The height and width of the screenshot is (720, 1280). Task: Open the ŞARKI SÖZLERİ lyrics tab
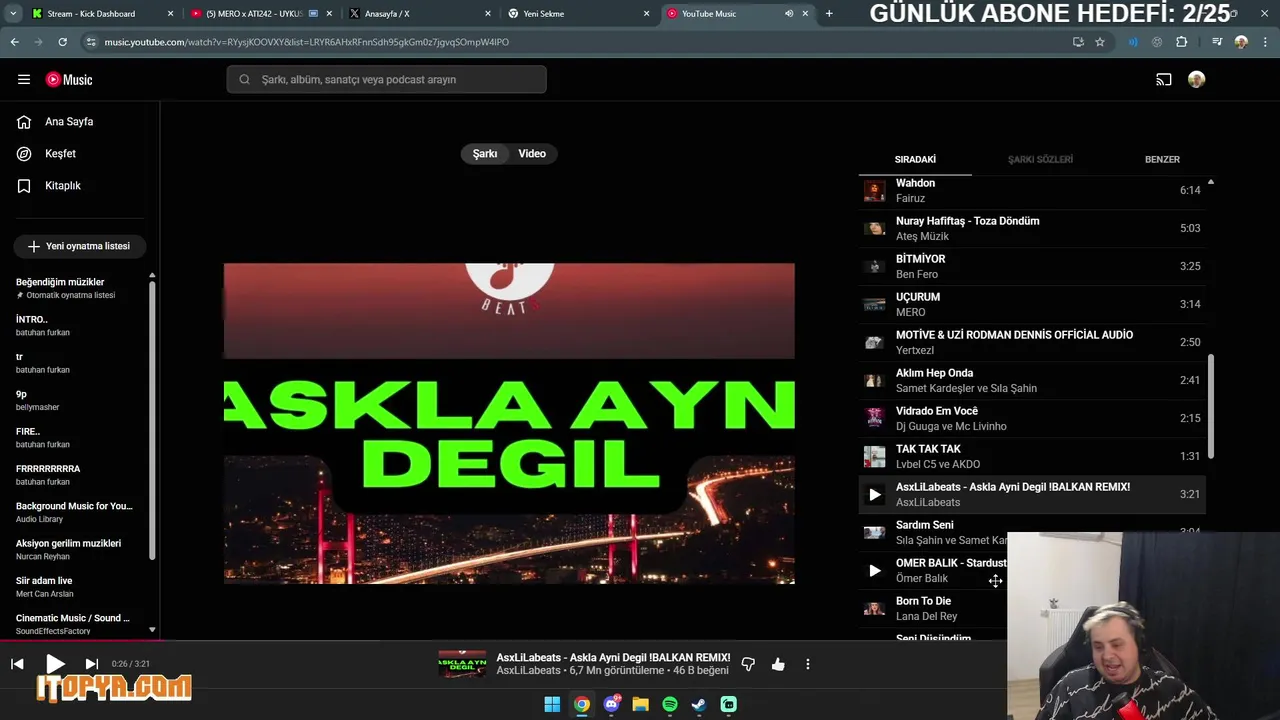[1040, 159]
